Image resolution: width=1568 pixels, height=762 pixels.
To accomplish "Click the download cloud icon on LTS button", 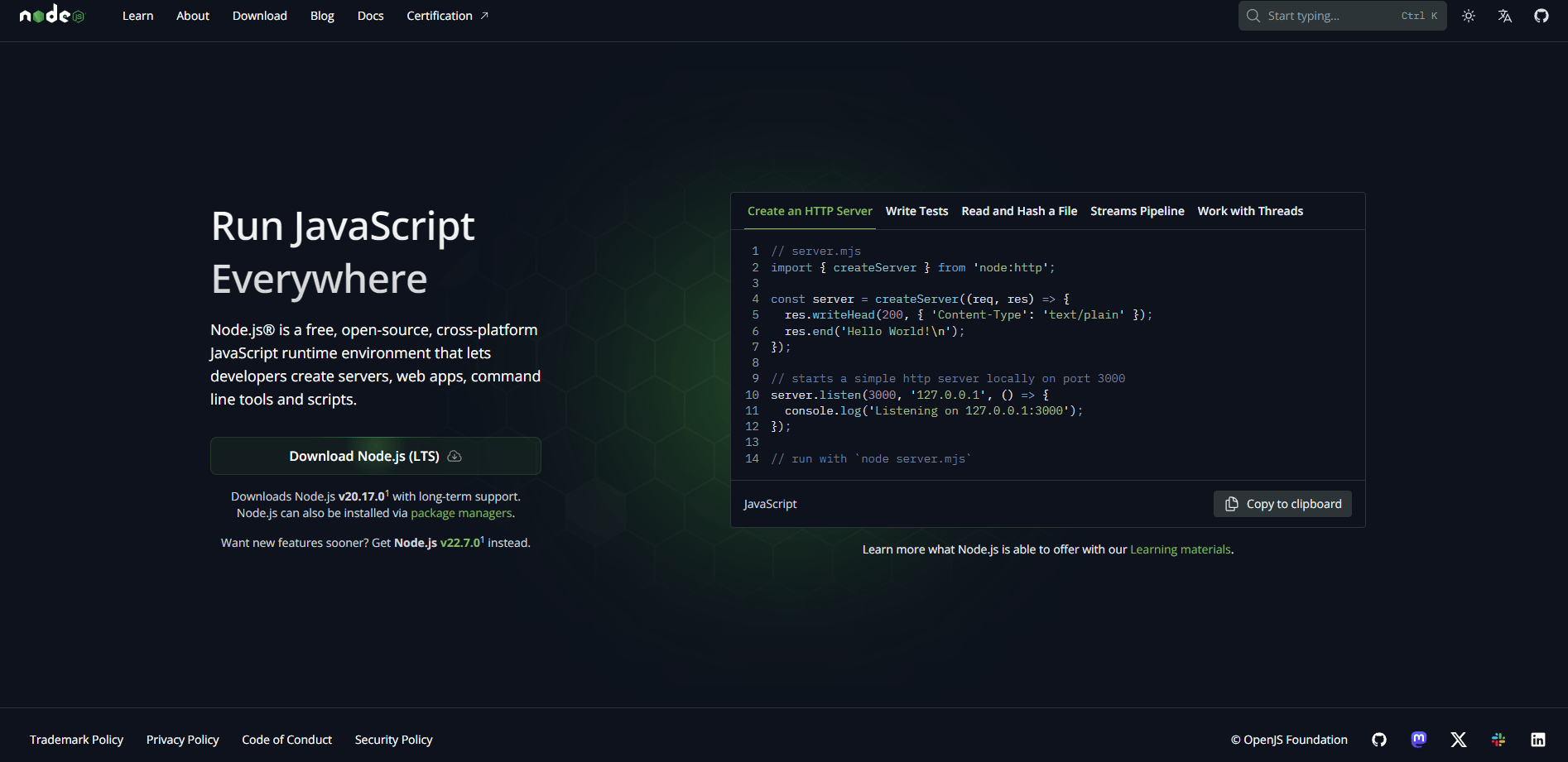I will click(455, 456).
